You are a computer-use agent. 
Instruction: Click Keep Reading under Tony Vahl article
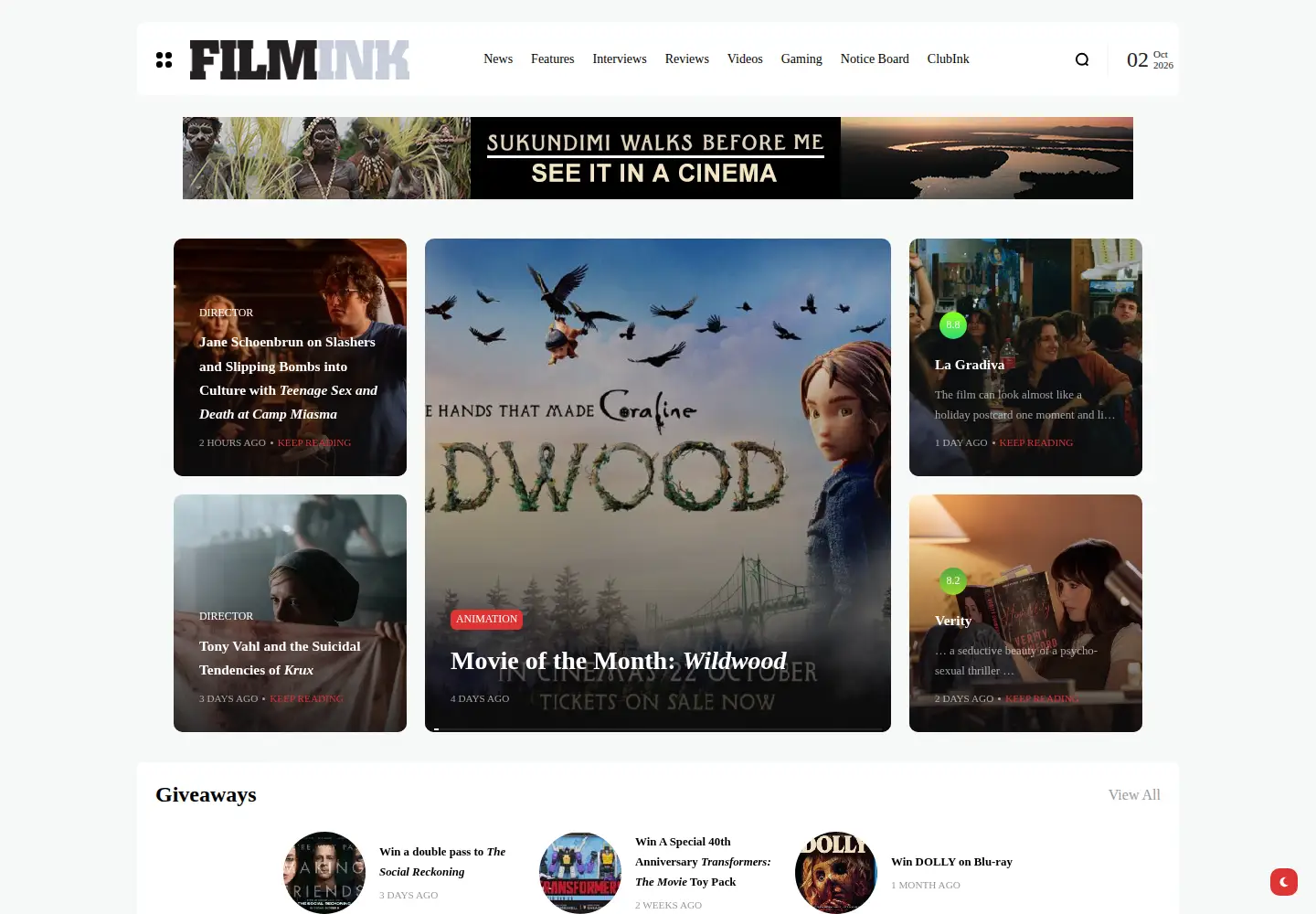(x=306, y=698)
